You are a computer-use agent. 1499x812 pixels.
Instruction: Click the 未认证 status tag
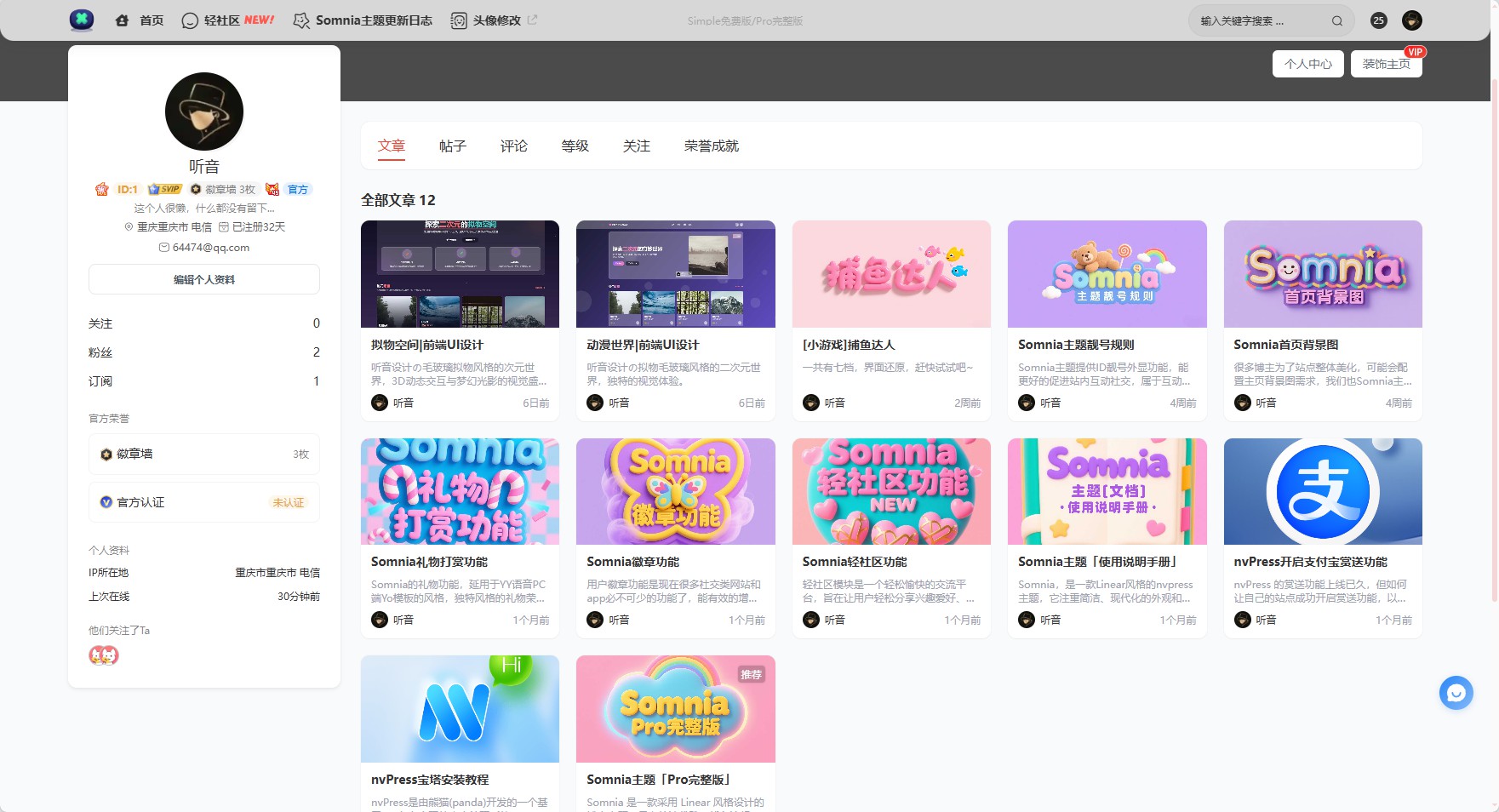click(x=288, y=502)
